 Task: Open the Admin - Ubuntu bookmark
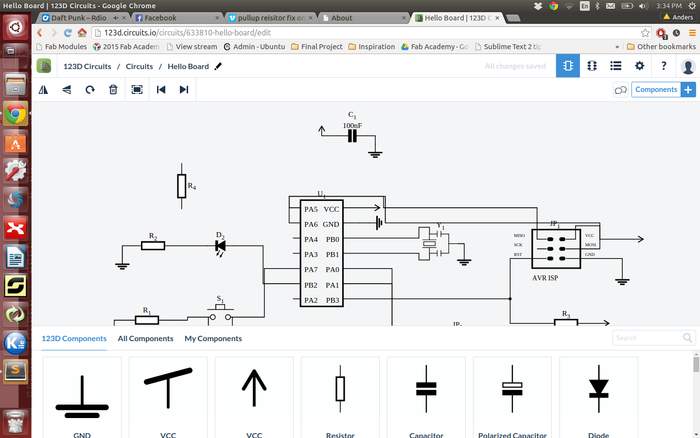[x=254, y=46]
